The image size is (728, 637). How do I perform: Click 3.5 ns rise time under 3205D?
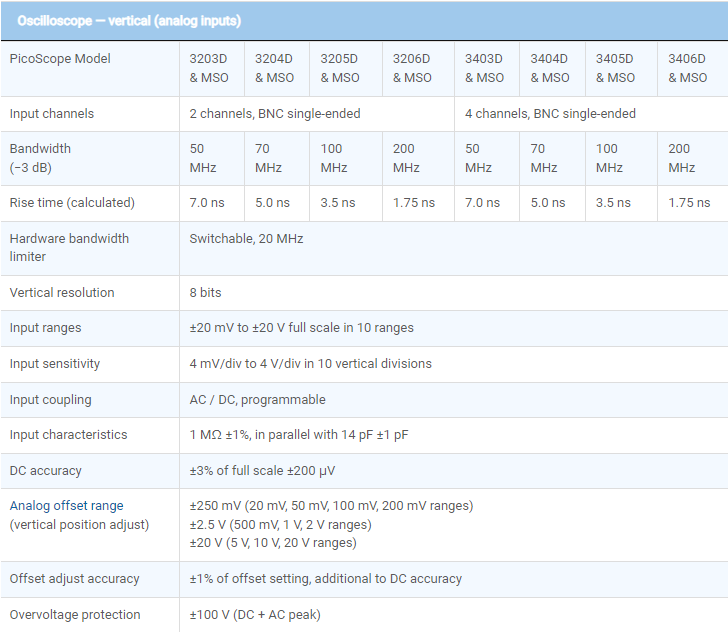[x=338, y=203]
